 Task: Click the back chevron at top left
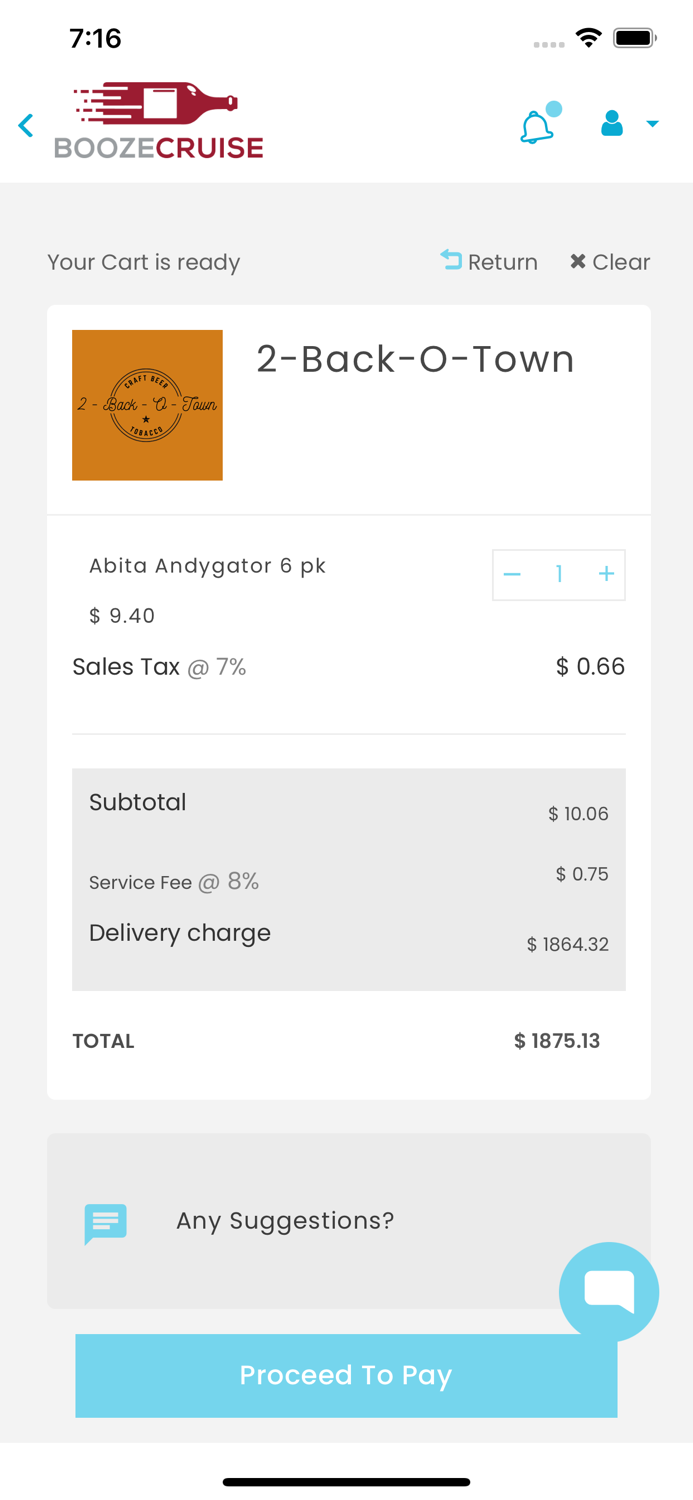click(x=25, y=125)
